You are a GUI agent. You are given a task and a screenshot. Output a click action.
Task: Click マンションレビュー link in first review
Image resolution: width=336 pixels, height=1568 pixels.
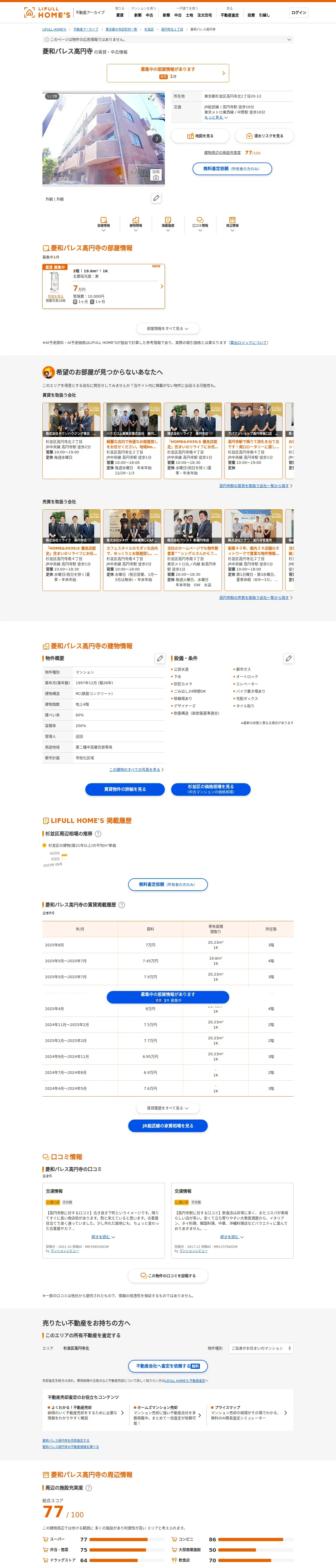coord(65,1251)
